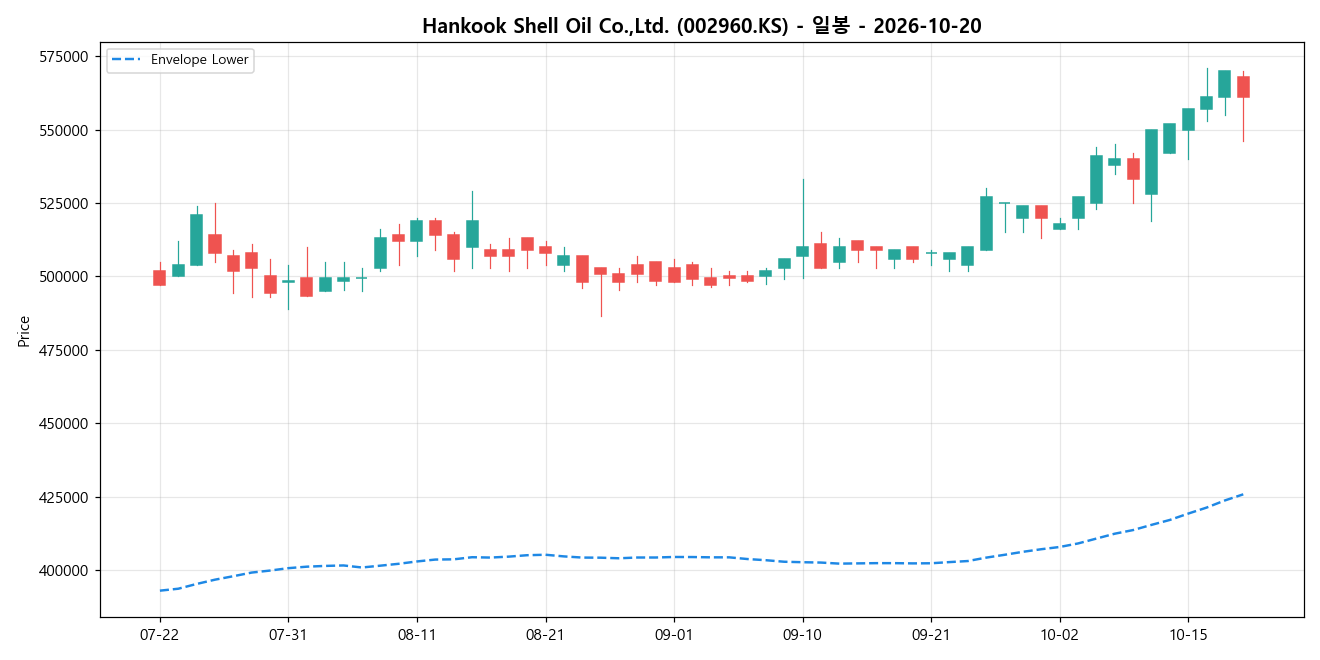Select the 500000 y-axis tick label
This screenshot has height=660, width=1320.
click(65, 277)
